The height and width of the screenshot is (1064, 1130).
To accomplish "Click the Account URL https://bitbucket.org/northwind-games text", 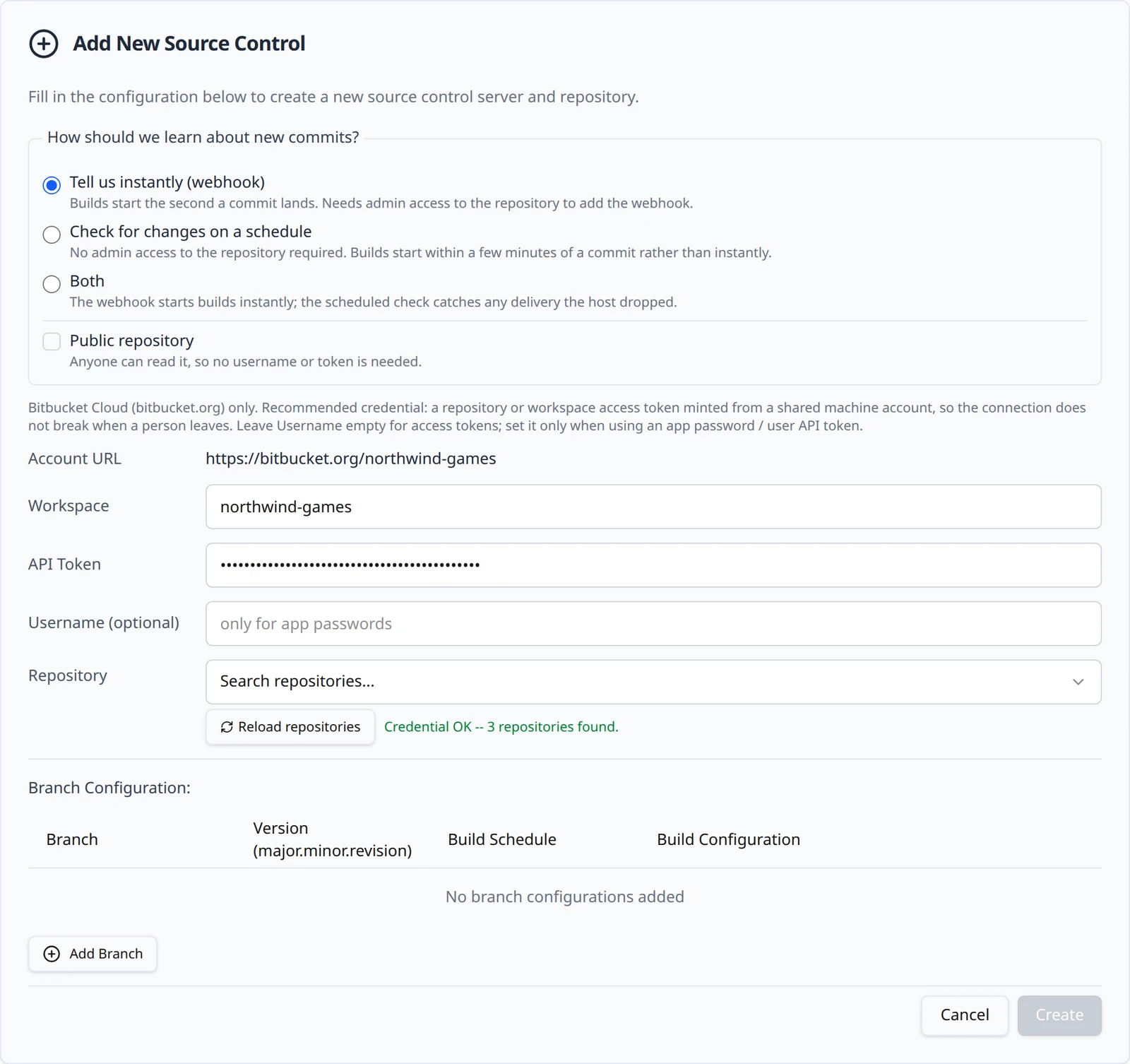I will point(351,459).
